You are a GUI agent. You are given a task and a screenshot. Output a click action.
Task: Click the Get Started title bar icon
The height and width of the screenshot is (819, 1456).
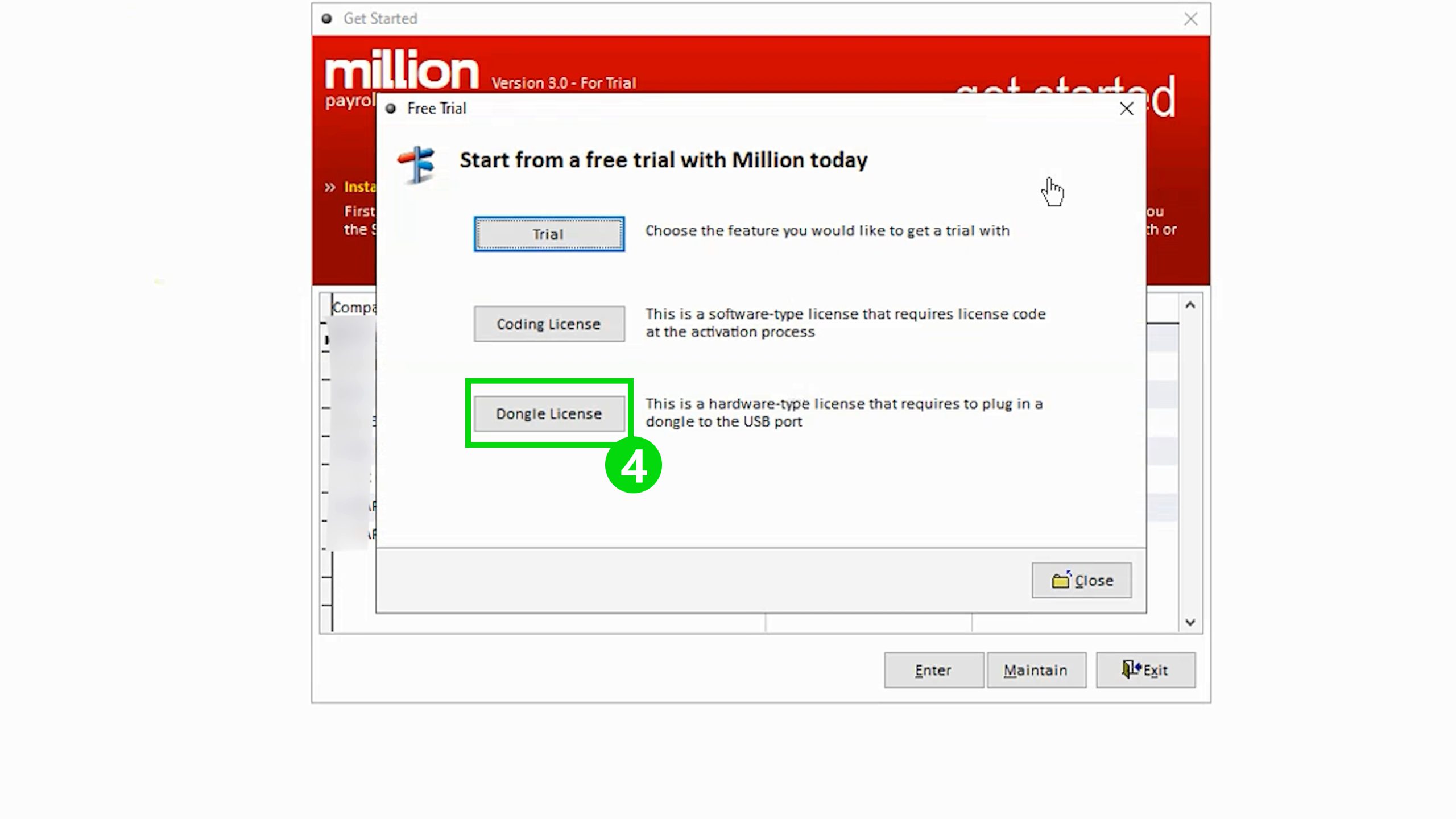(326, 19)
